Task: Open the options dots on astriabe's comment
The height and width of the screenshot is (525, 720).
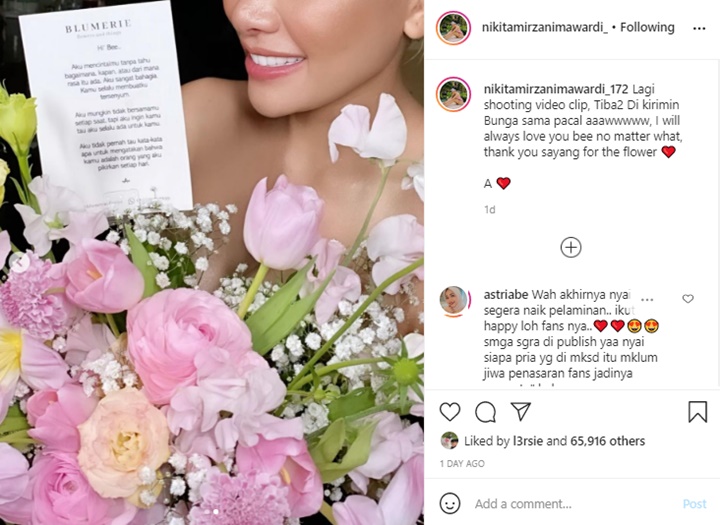Action: click(647, 299)
